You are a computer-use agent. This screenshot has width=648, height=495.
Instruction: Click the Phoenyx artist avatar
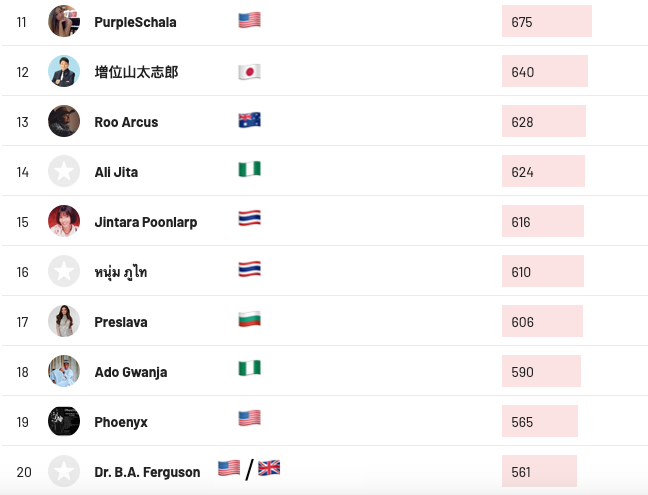click(64, 421)
